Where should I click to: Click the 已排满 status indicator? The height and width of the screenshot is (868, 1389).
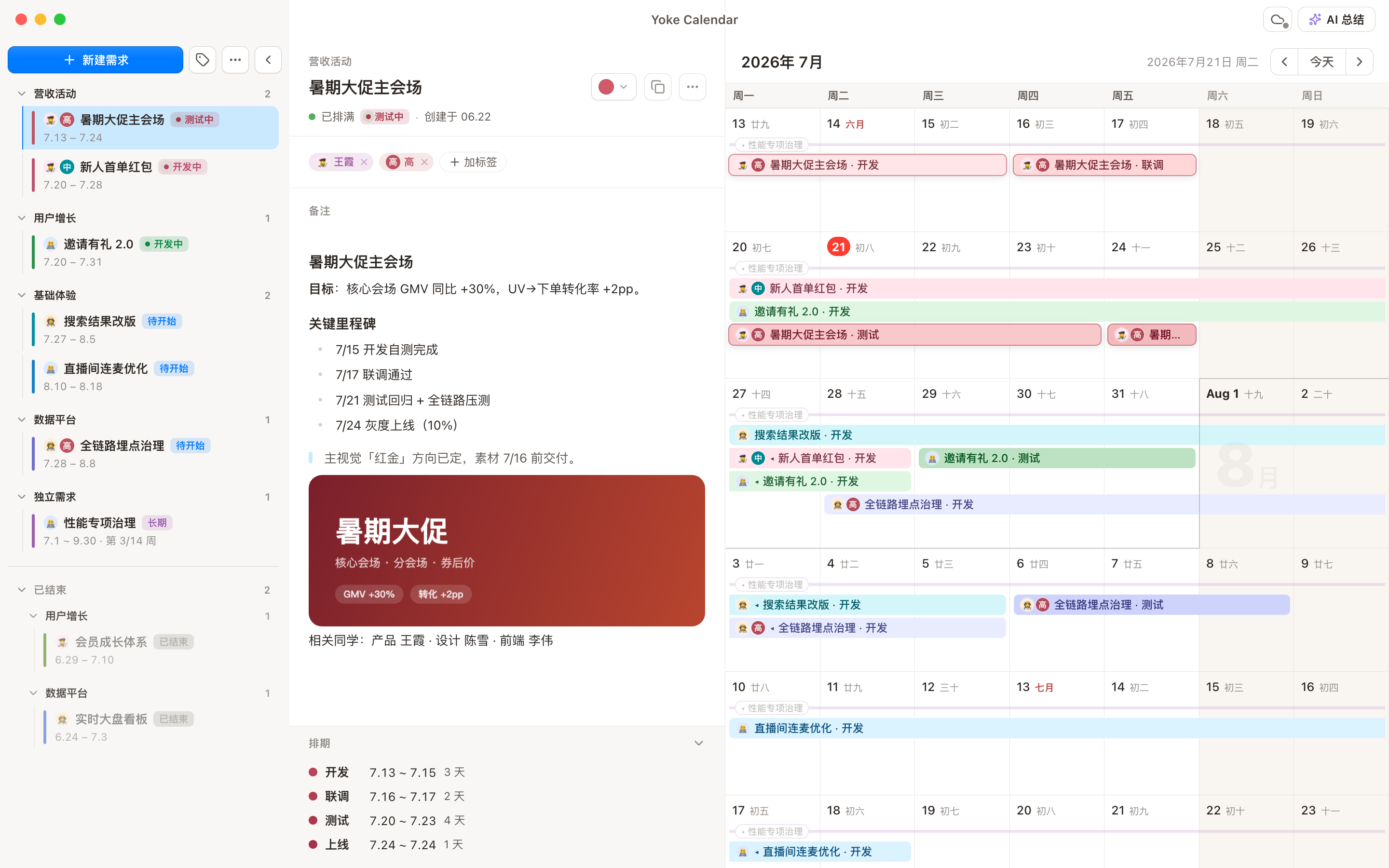[332, 117]
